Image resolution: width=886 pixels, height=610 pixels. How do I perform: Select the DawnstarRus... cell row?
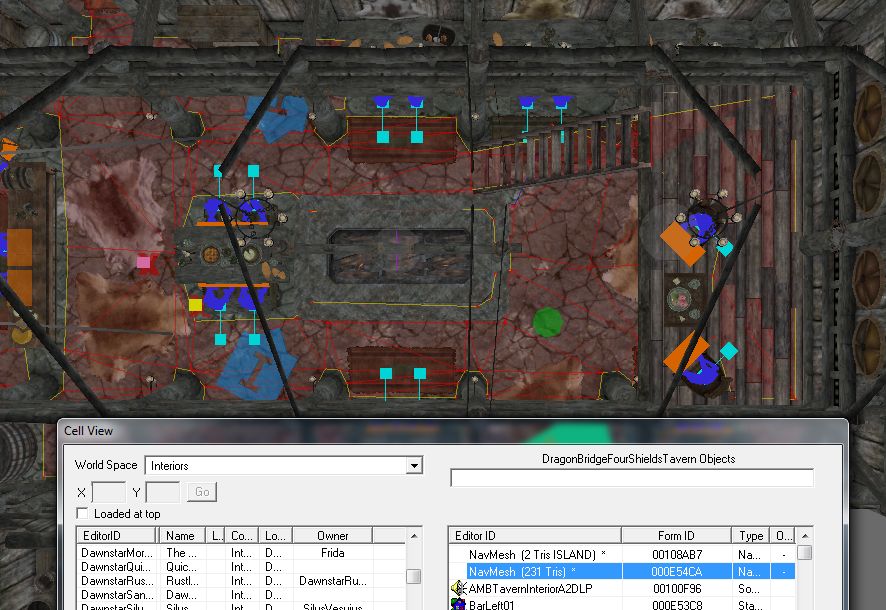[241, 581]
